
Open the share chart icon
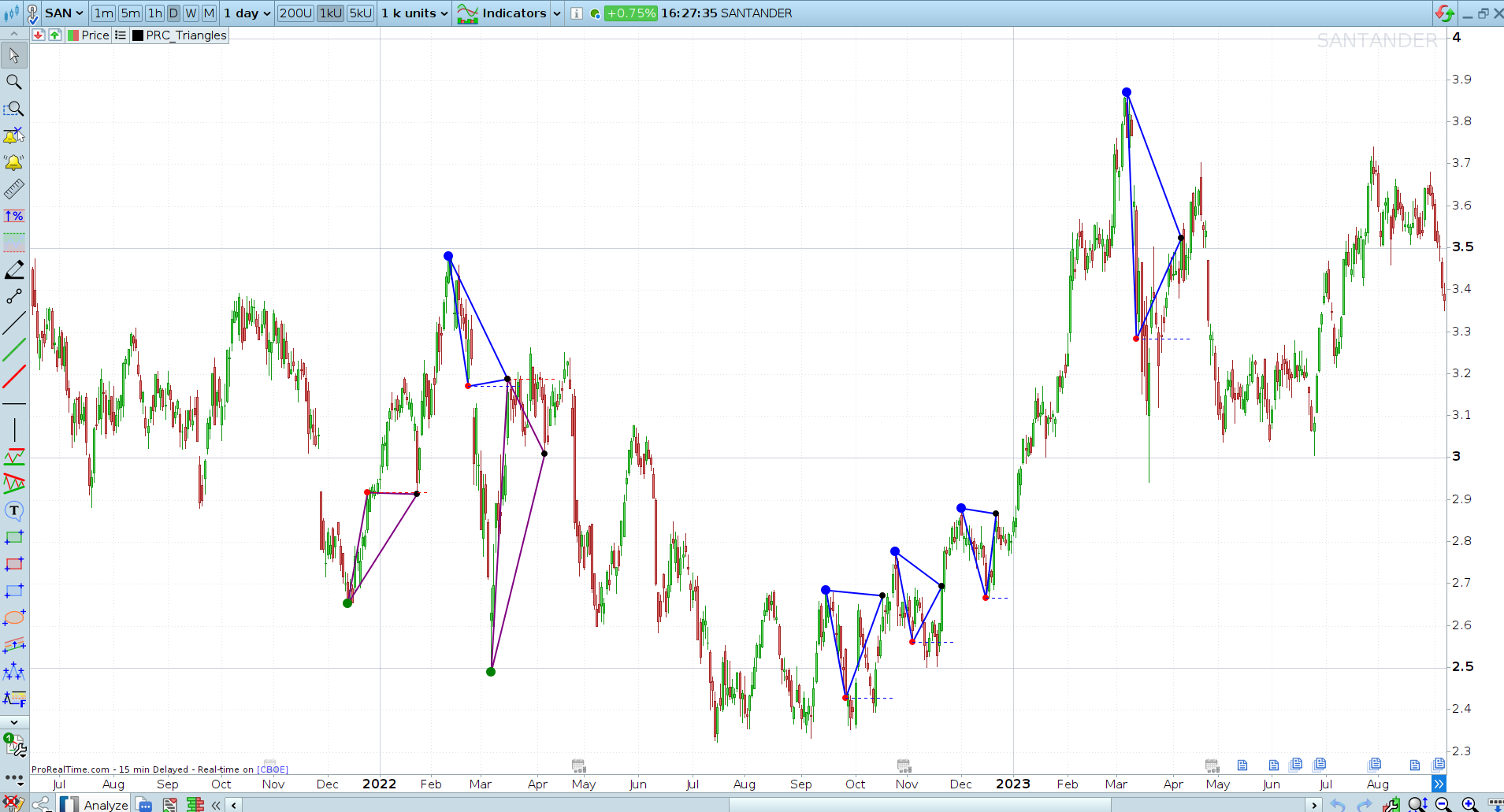tap(41, 804)
